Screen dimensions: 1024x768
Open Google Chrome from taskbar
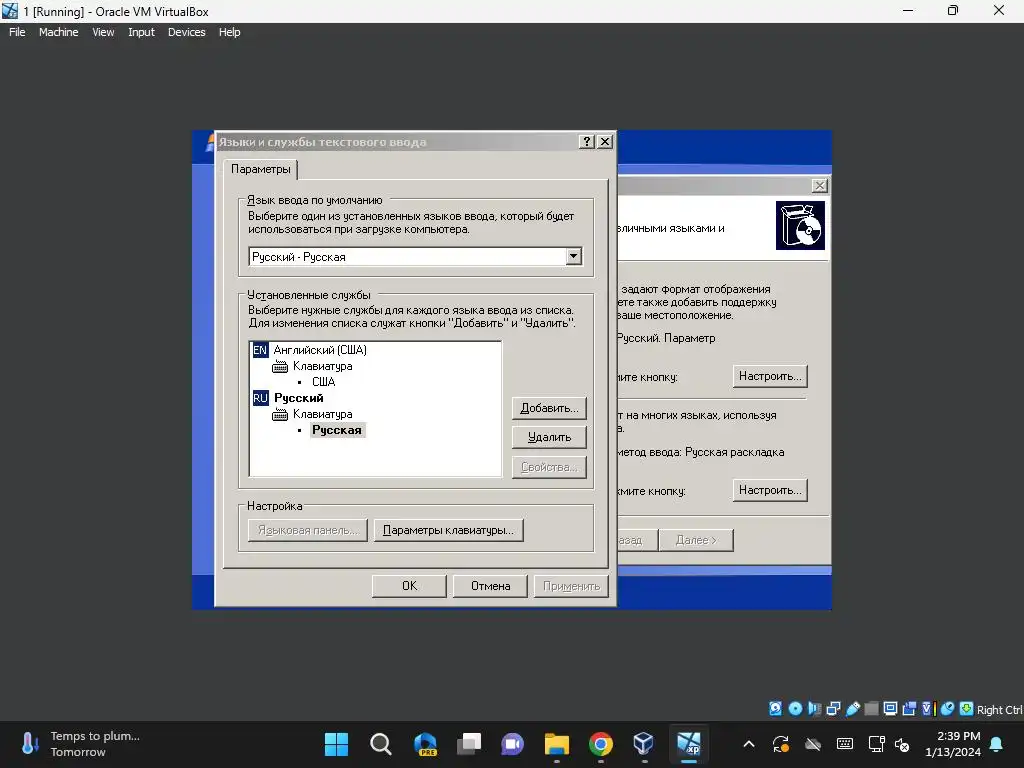600,744
